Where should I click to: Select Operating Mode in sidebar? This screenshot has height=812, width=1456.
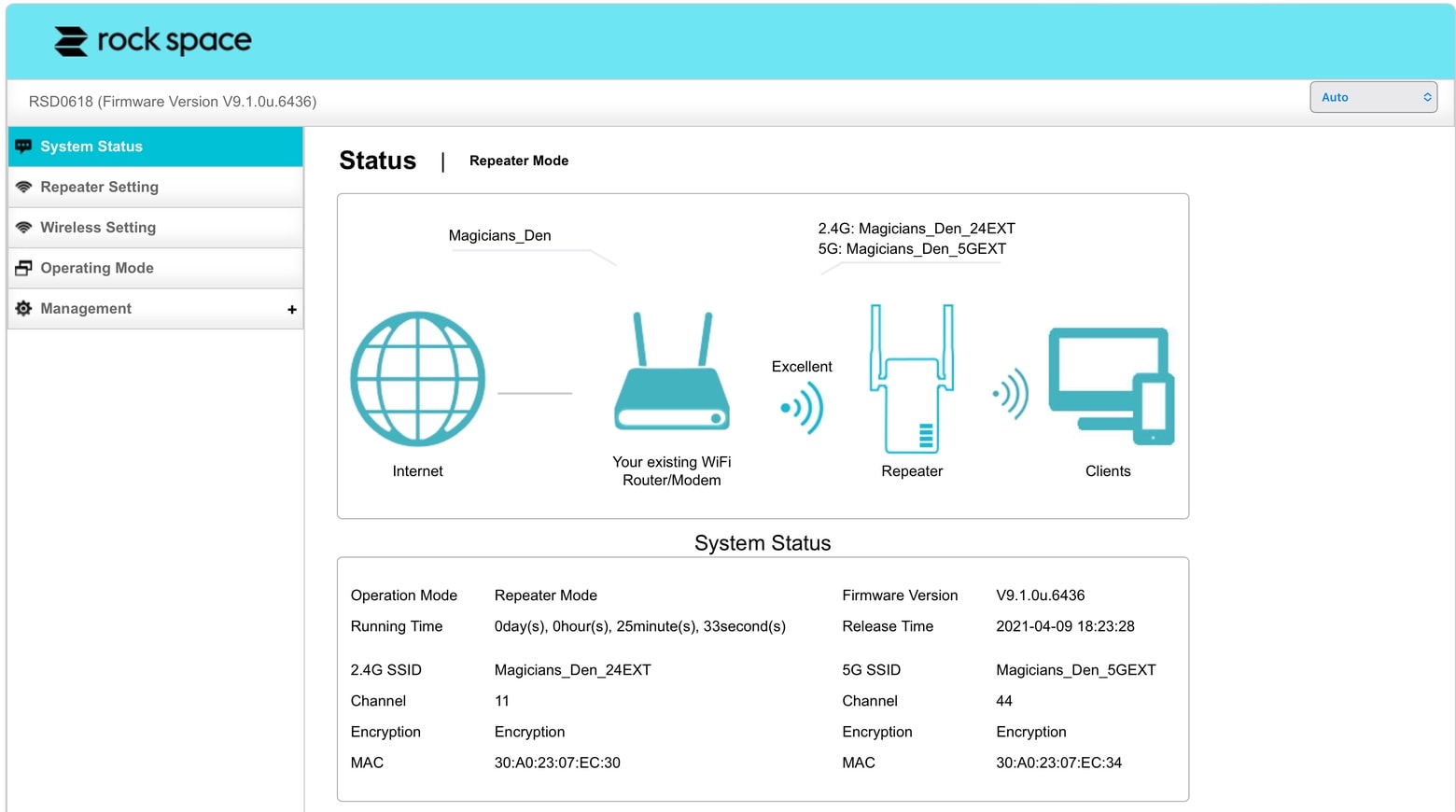[x=97, y=268]
